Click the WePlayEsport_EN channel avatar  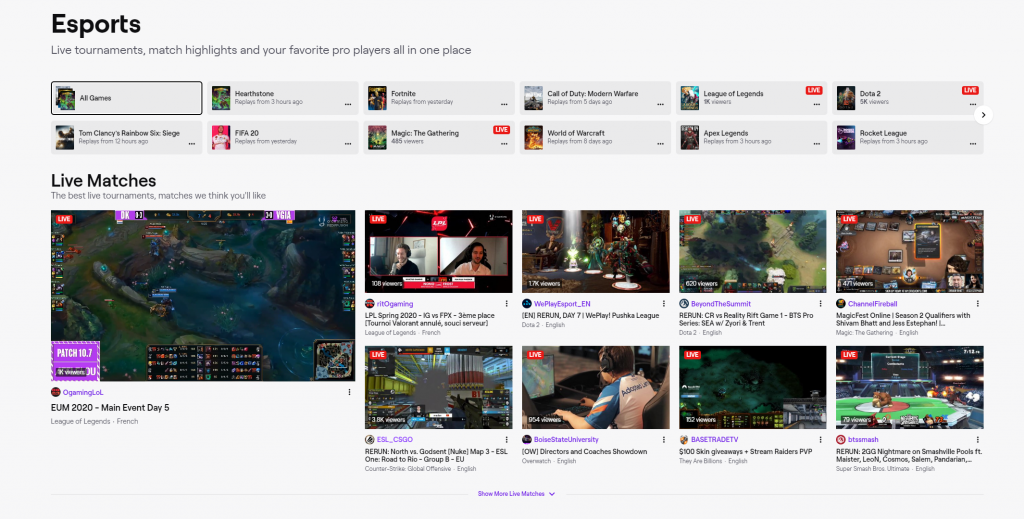(x=526, y=304)
